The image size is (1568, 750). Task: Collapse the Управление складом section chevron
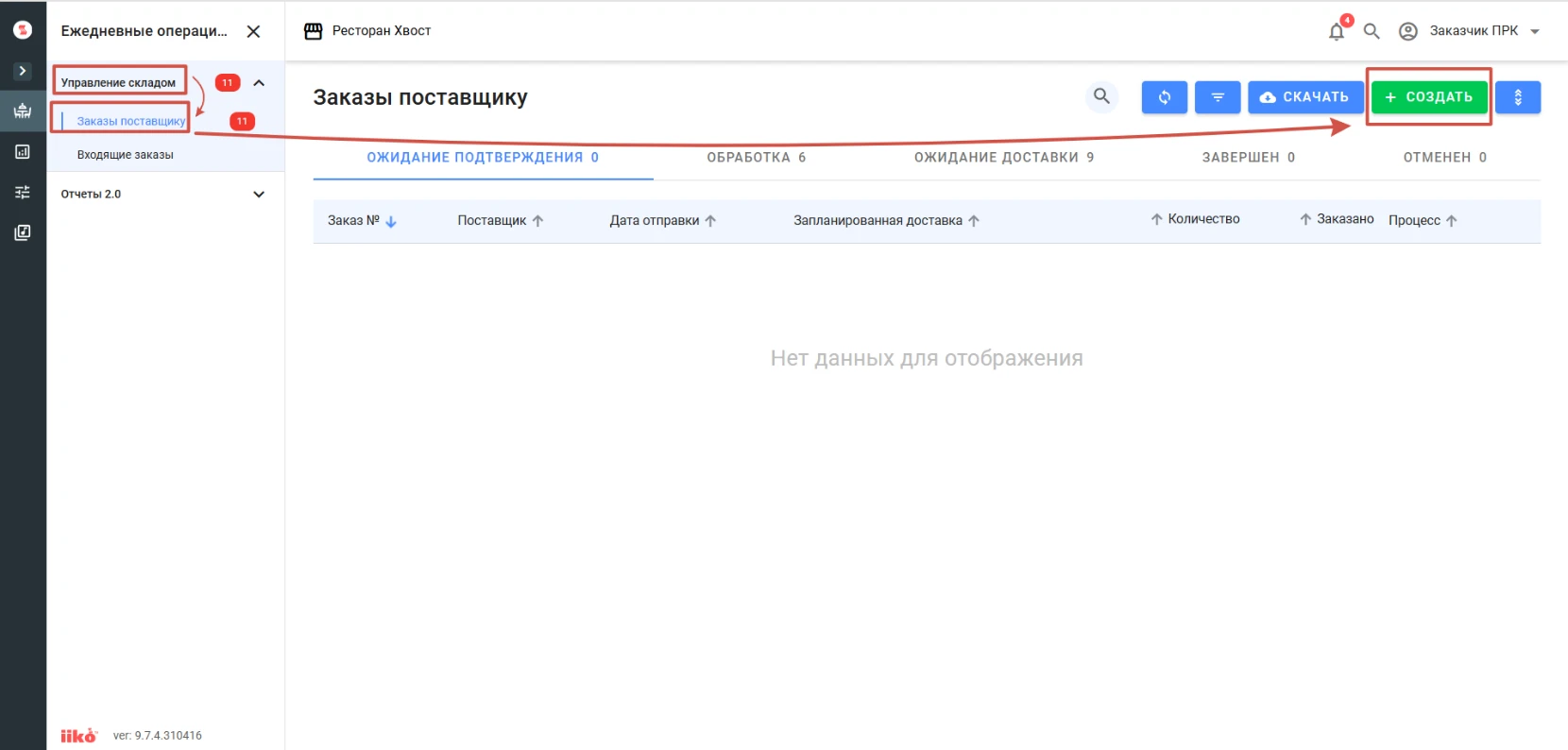pyautogui.click(x=259, y=83)
